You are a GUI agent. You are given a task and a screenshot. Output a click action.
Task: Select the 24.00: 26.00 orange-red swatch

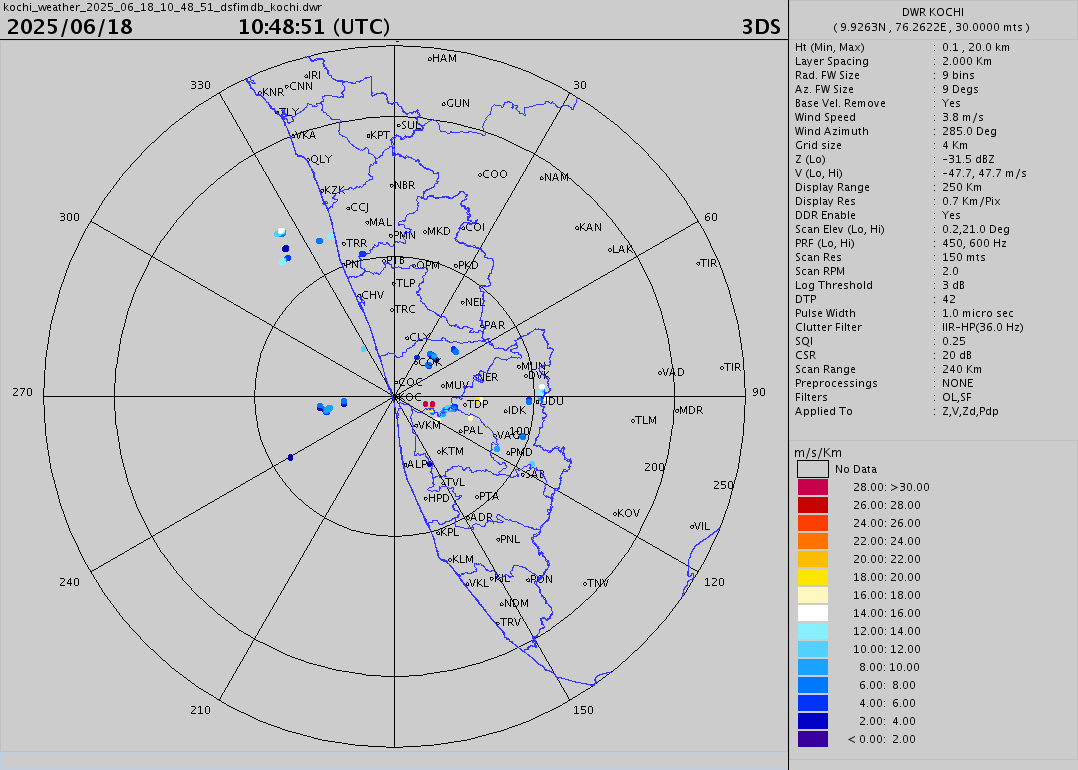(x=813, y=522)
